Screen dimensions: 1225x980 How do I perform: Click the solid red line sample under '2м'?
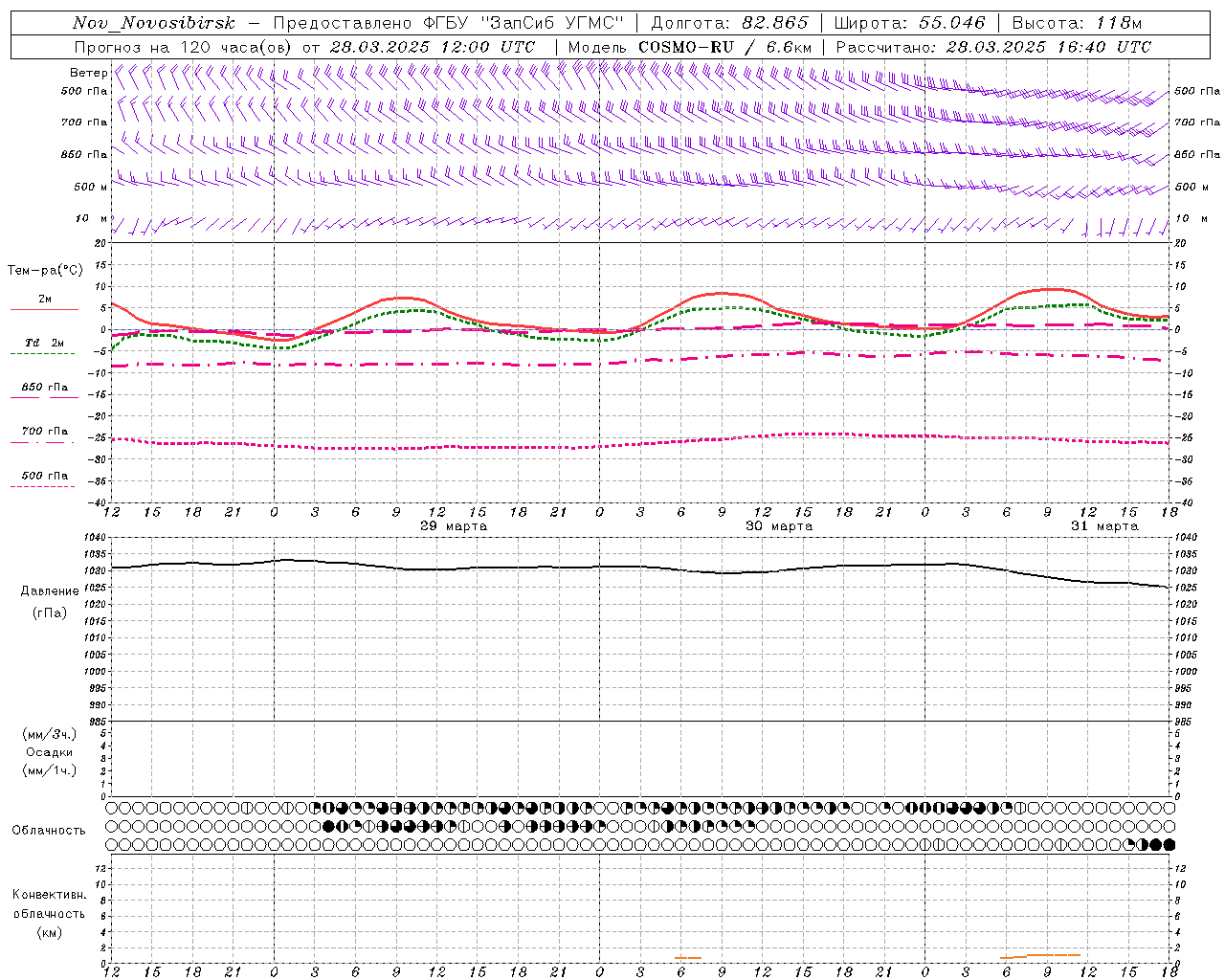coord(43,310)
